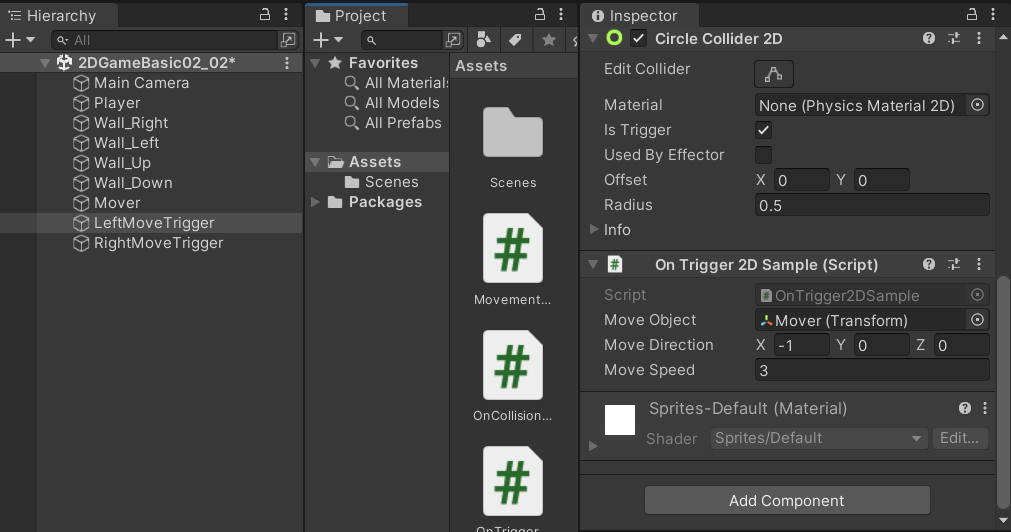Uncheck the Is Trigger checkbox
This screenshot has height=532, width=1011.
coord(763,130)
